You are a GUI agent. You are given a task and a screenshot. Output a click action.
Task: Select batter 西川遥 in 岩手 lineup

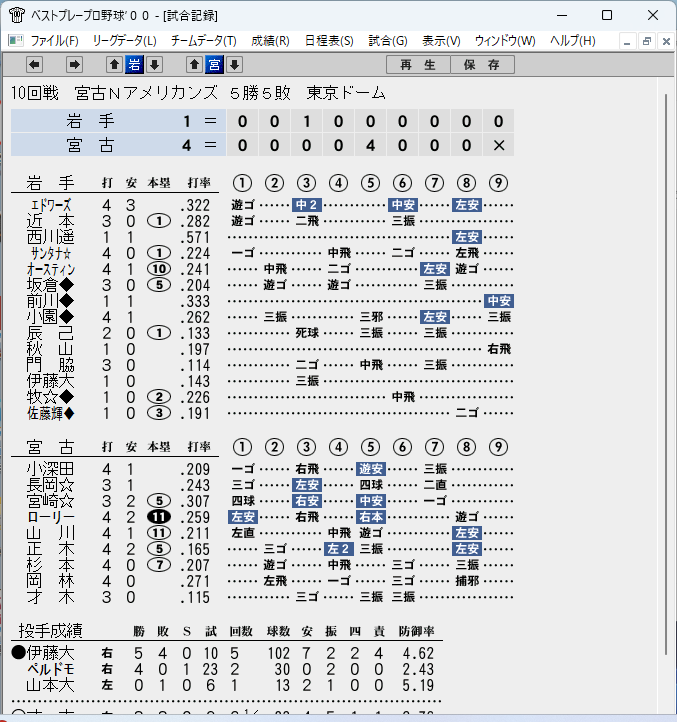point(50,238)
